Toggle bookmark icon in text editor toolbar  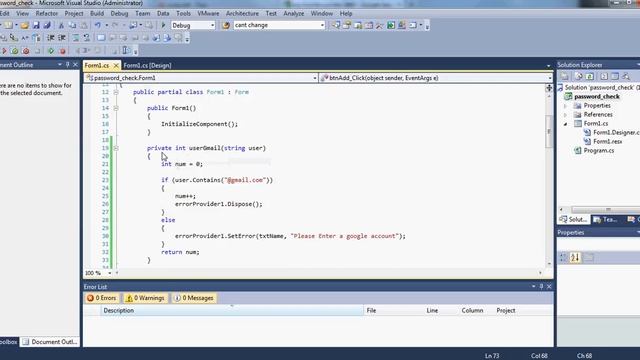click(101, 38)
